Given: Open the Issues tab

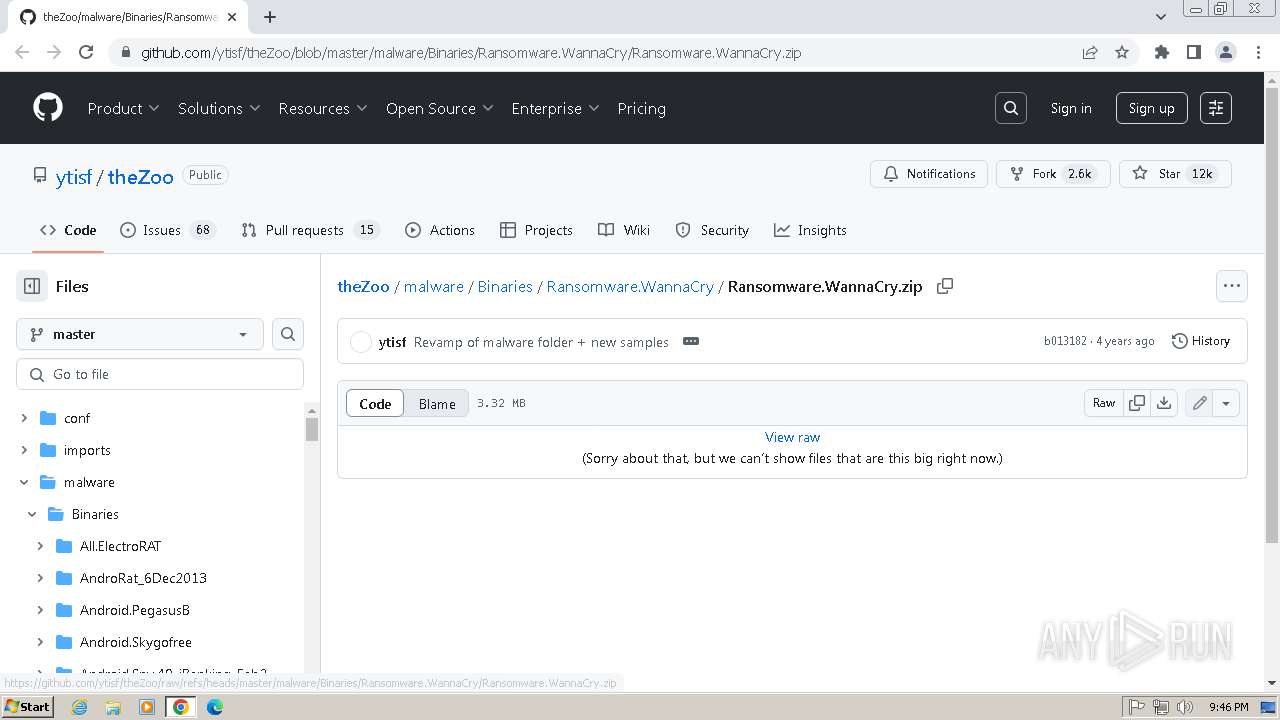Looking at the screenshot, I should tap(168, 230).
